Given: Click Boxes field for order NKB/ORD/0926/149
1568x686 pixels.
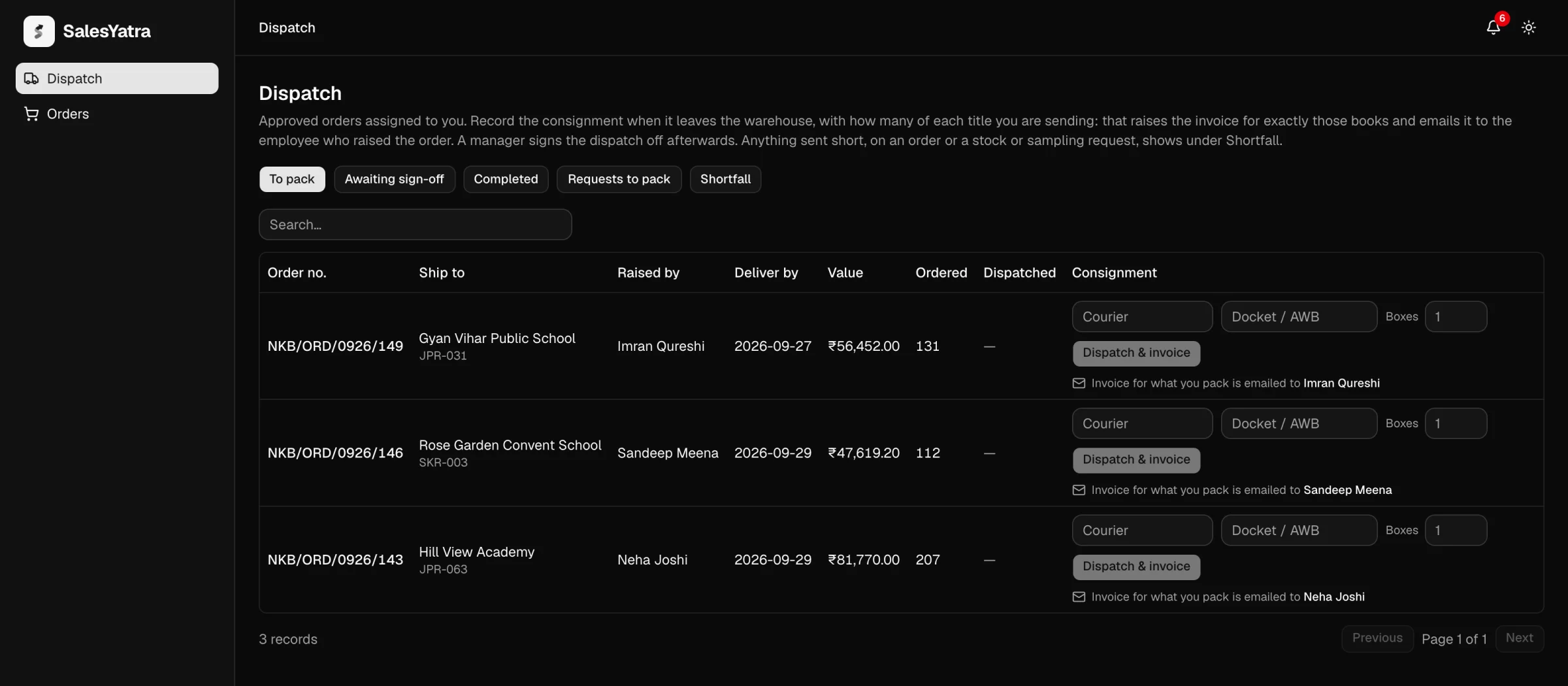Looking at the screenshot, I should pos(1456,317).
